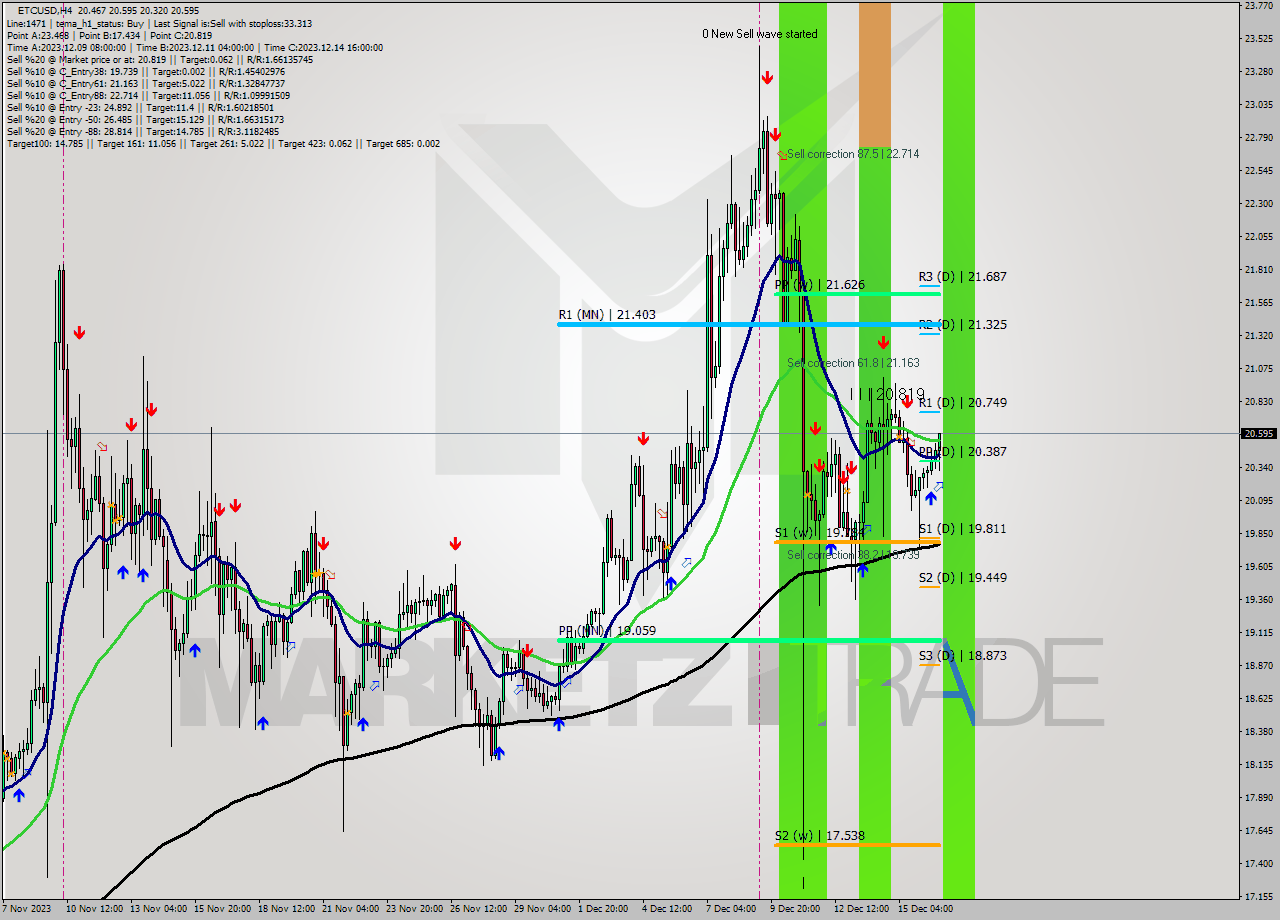
Task: Click the 'Target100: 14.785' info line
Action: [x=223, y=143]
